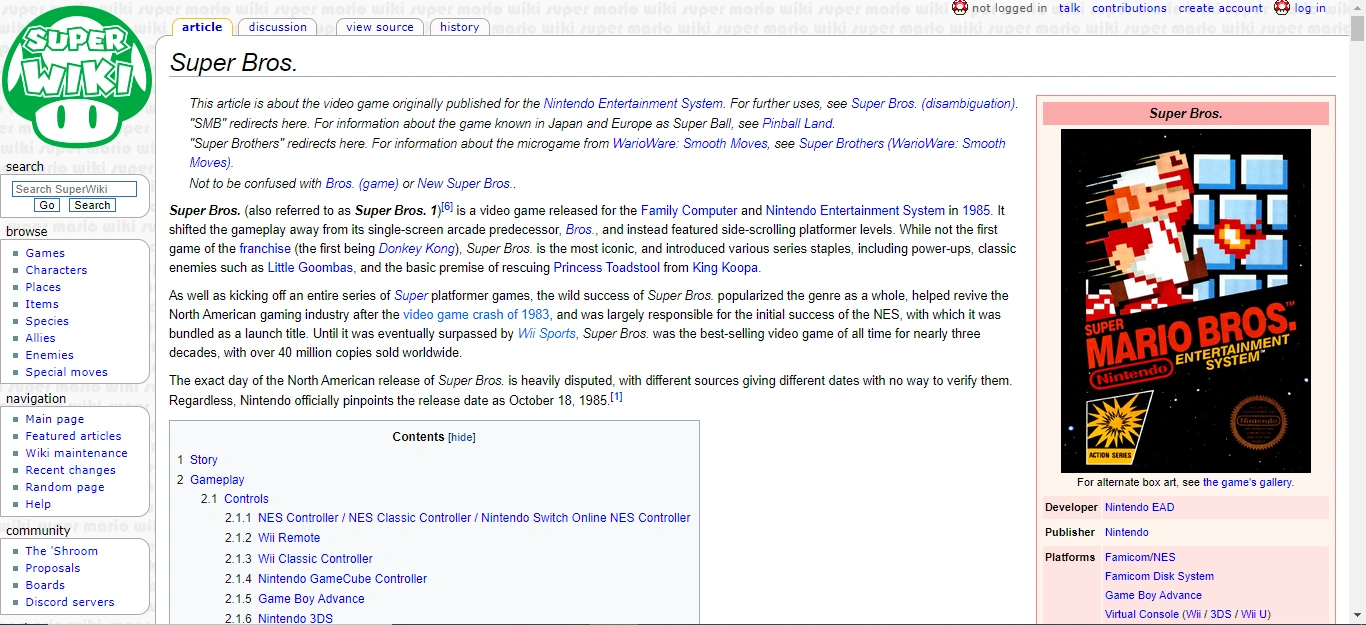Screen dimensions: 1366x625
Task: Jump to NES Controller entry in contents
Action: [x=474, y=518]
